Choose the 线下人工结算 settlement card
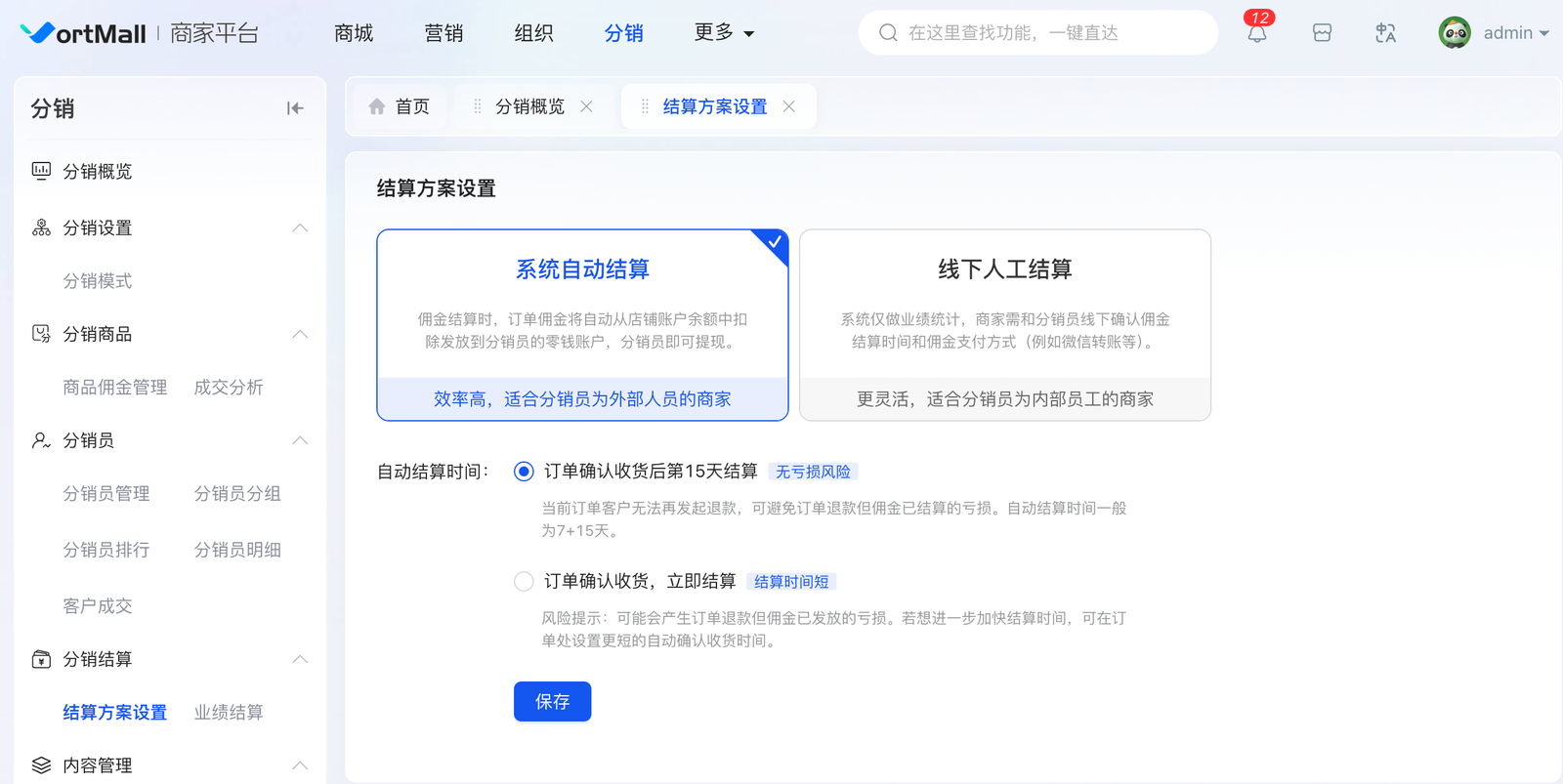The width and height of the screenshot is (1563, 784). (1004, 324)
